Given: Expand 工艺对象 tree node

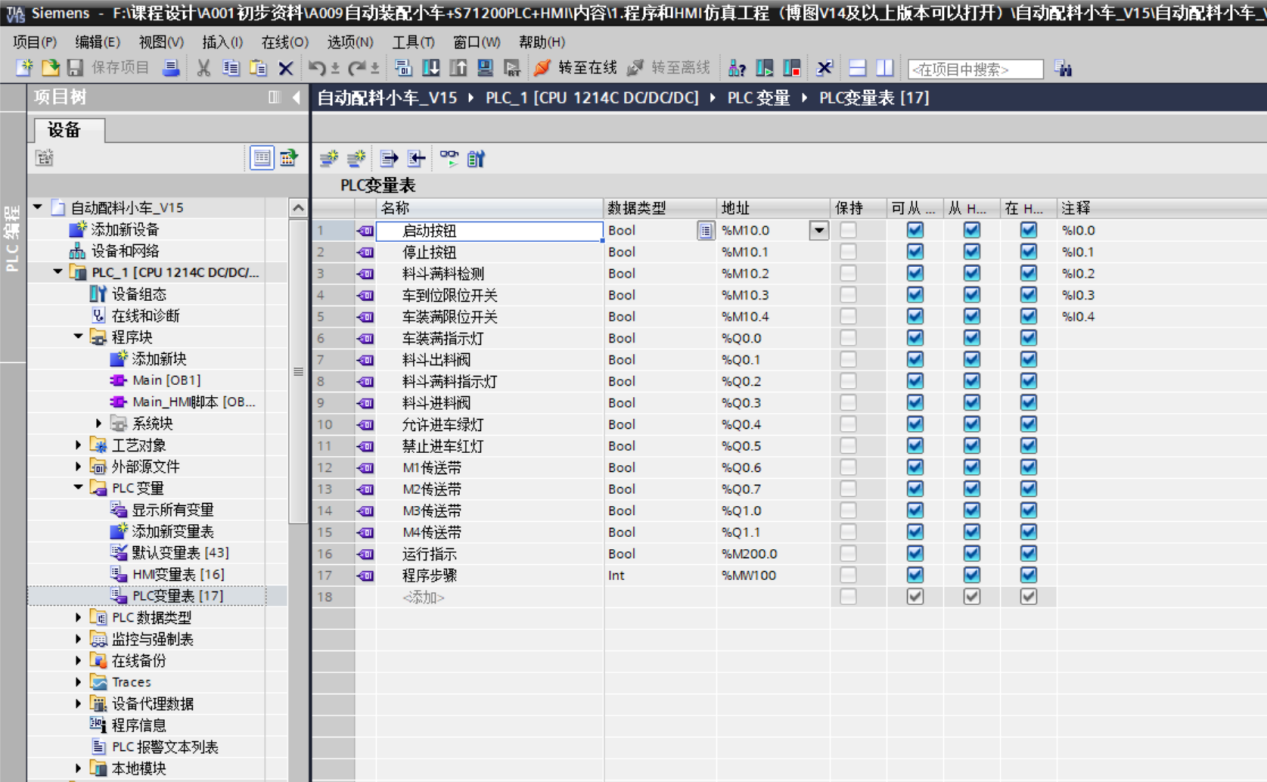Looking at the screenshot, I should (x=79, y=445).
